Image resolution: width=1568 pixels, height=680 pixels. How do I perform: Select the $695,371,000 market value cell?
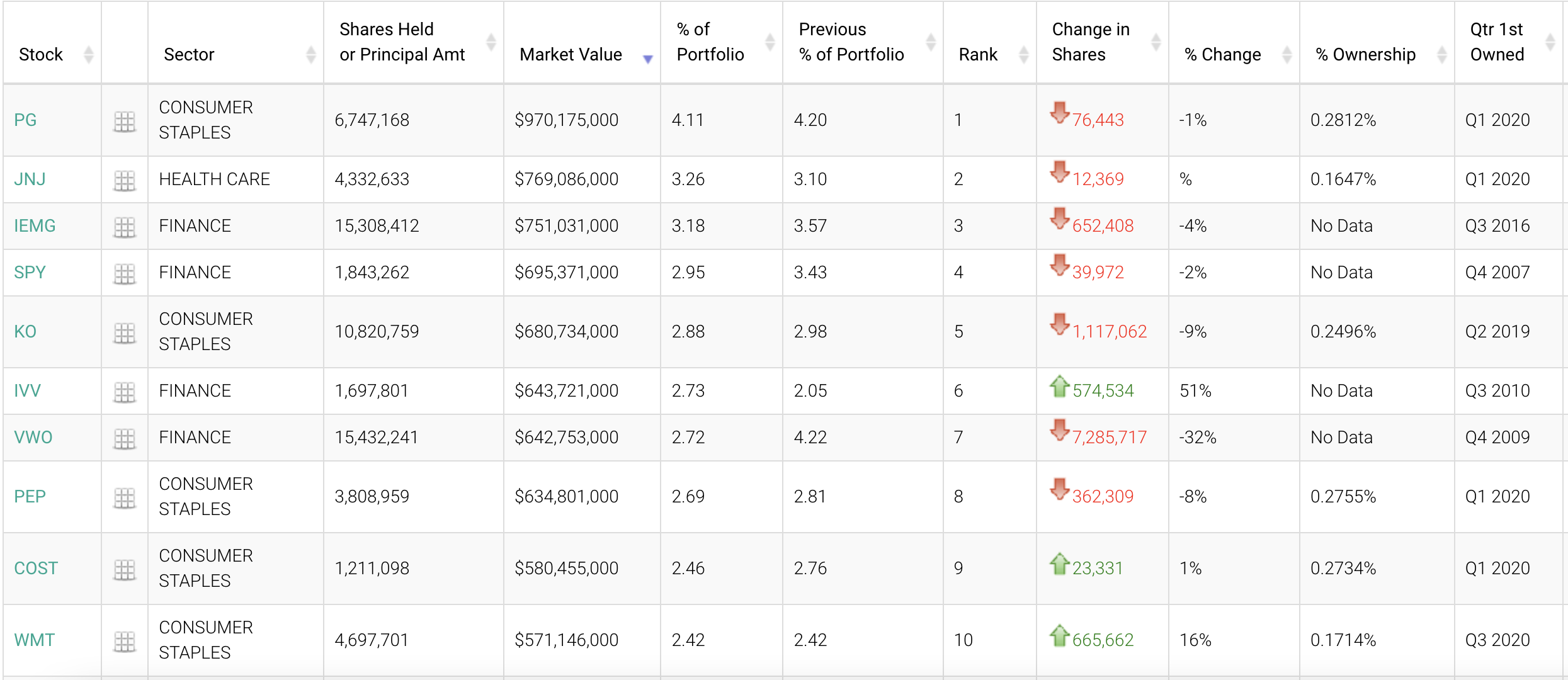click(582, 272)
